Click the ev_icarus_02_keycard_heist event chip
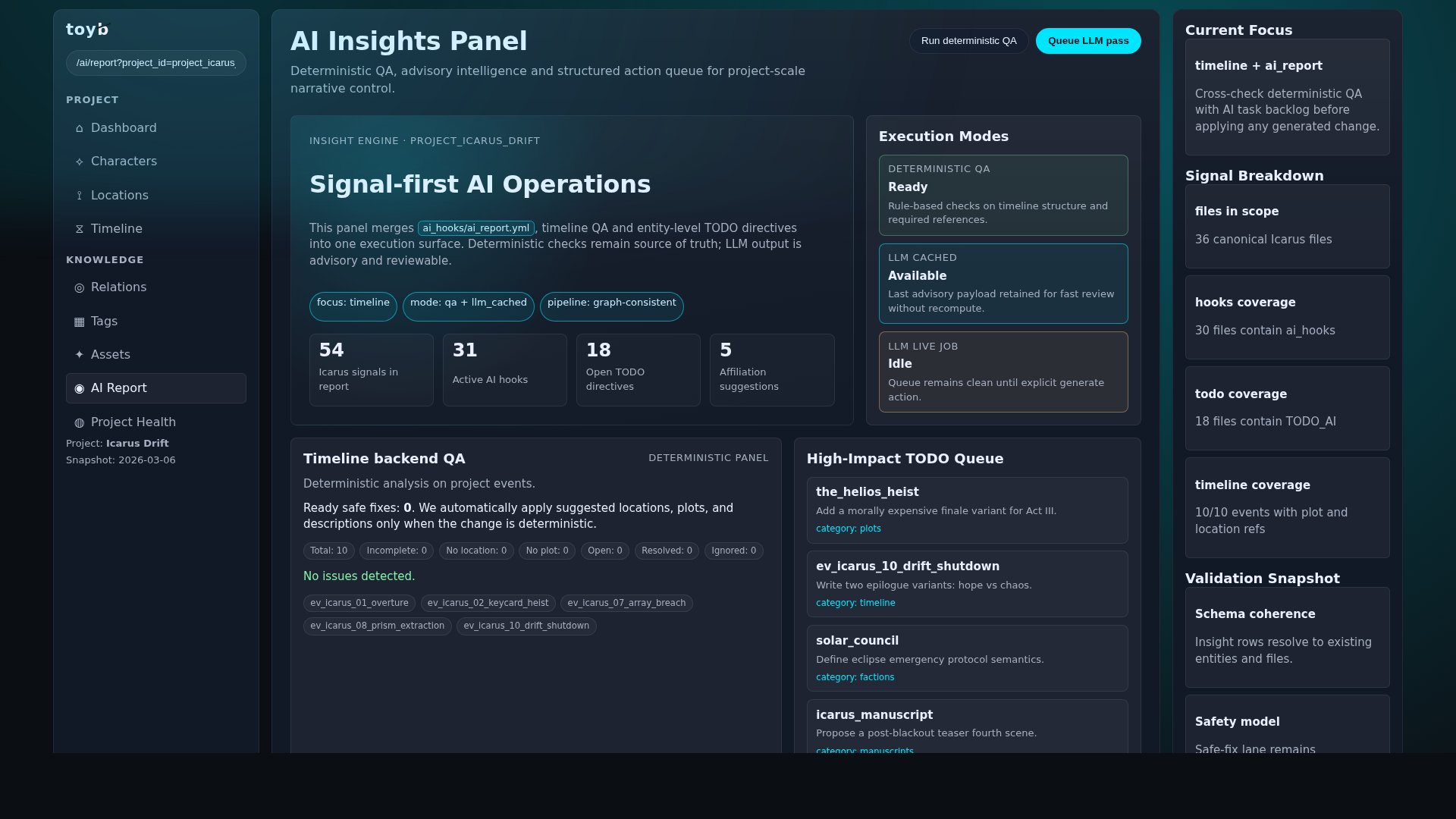 tap(488, 604)
